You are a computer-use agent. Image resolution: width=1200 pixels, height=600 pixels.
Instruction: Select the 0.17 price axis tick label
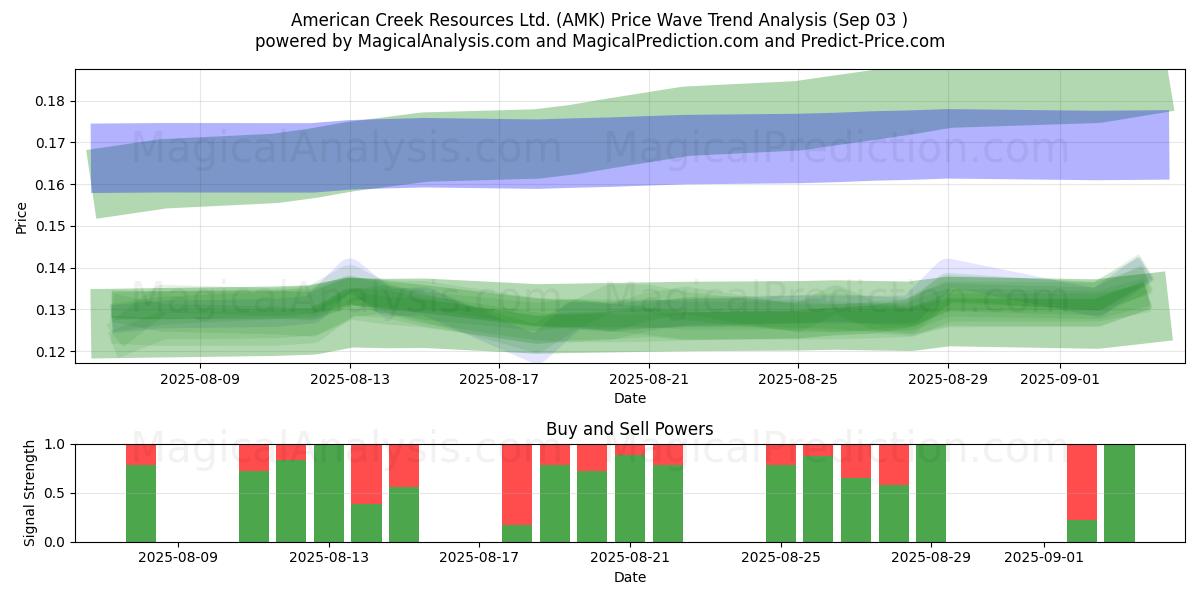50,143
